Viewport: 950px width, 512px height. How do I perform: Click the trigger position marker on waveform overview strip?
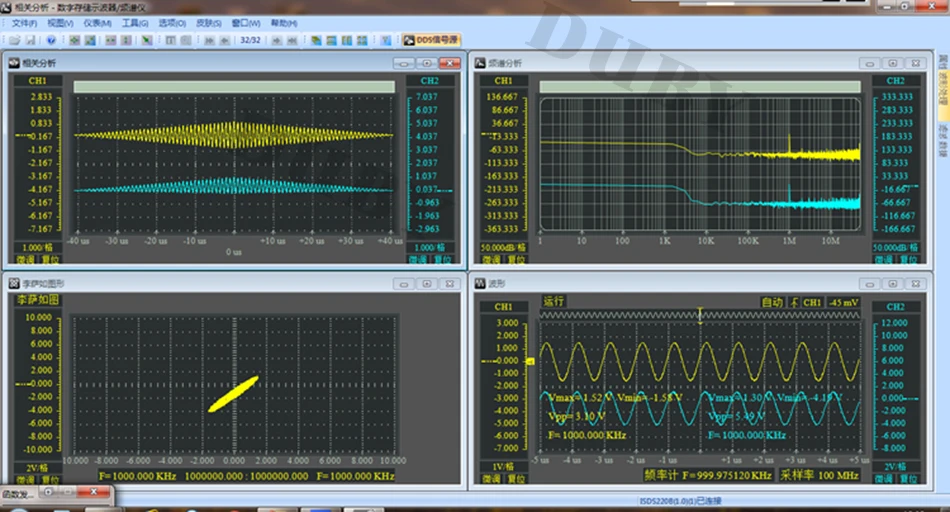tap(700, 315)
